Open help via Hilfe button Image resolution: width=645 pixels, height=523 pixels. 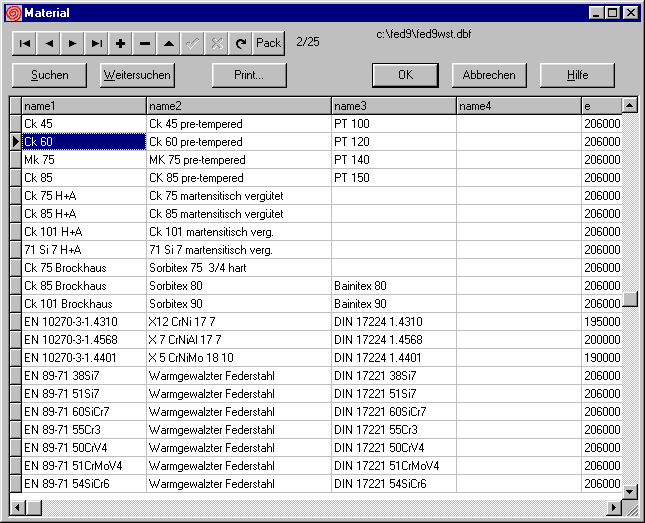coord(577,75)
